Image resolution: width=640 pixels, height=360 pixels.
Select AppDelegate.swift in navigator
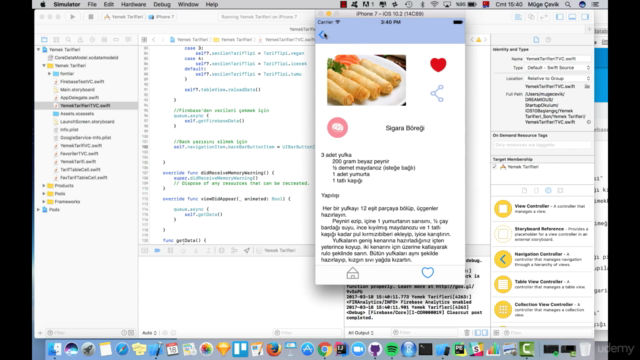tap(79, 98)
